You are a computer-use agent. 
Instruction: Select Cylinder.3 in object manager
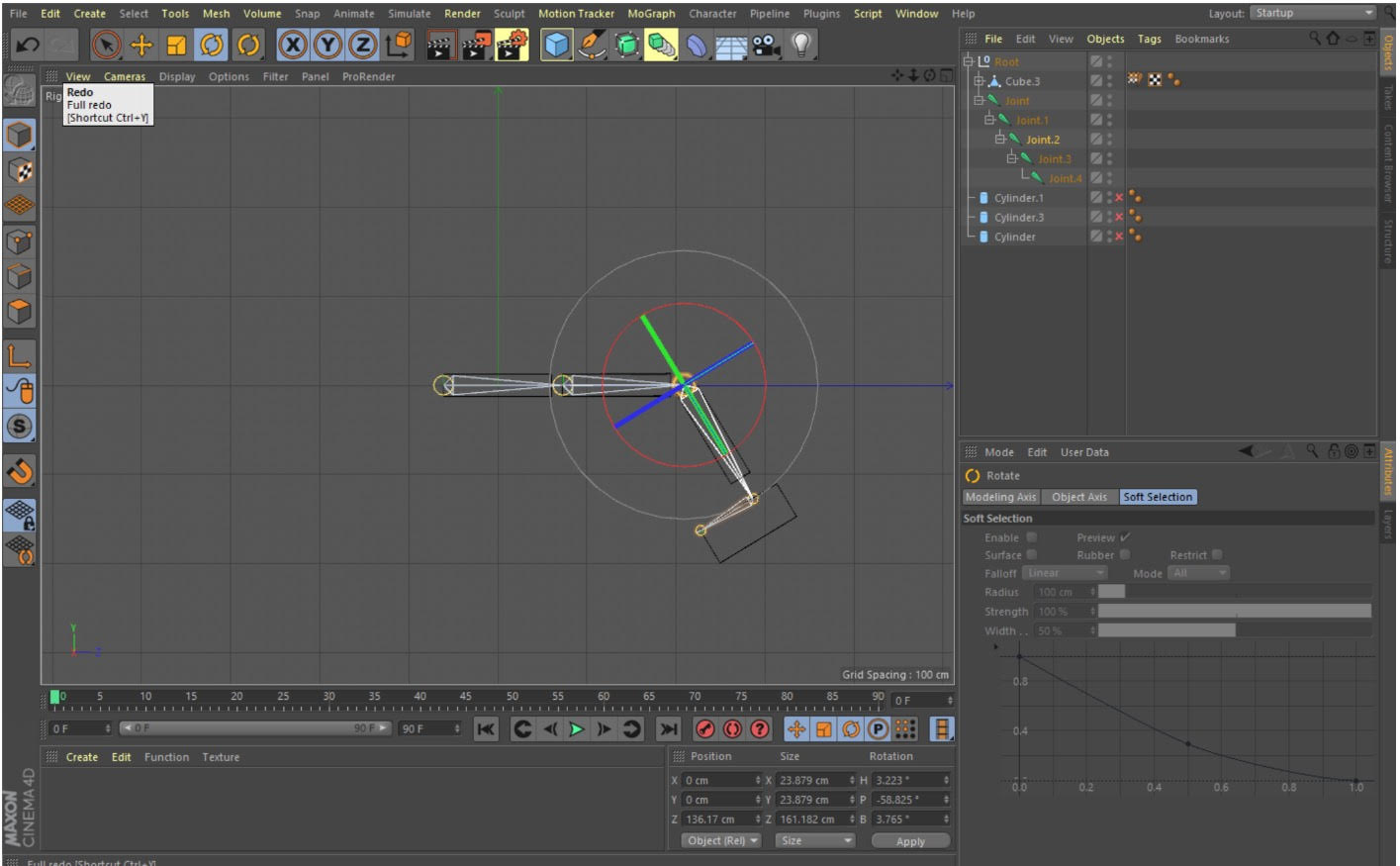point(1019,218)
